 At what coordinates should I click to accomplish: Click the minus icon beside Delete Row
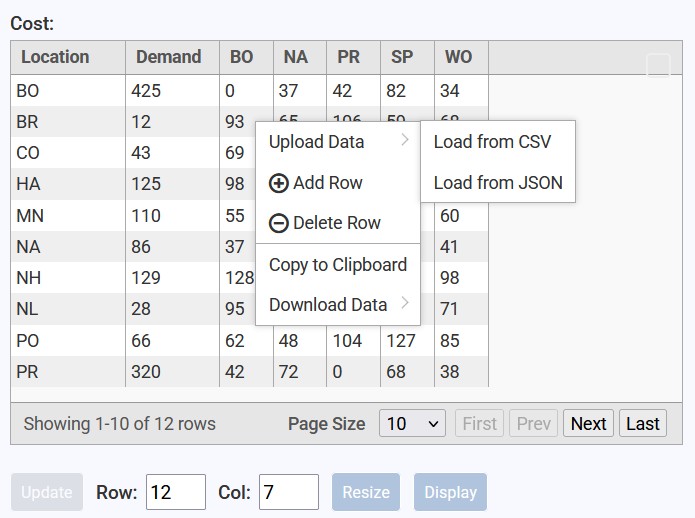pyautogui.click(x=279, y=223)
